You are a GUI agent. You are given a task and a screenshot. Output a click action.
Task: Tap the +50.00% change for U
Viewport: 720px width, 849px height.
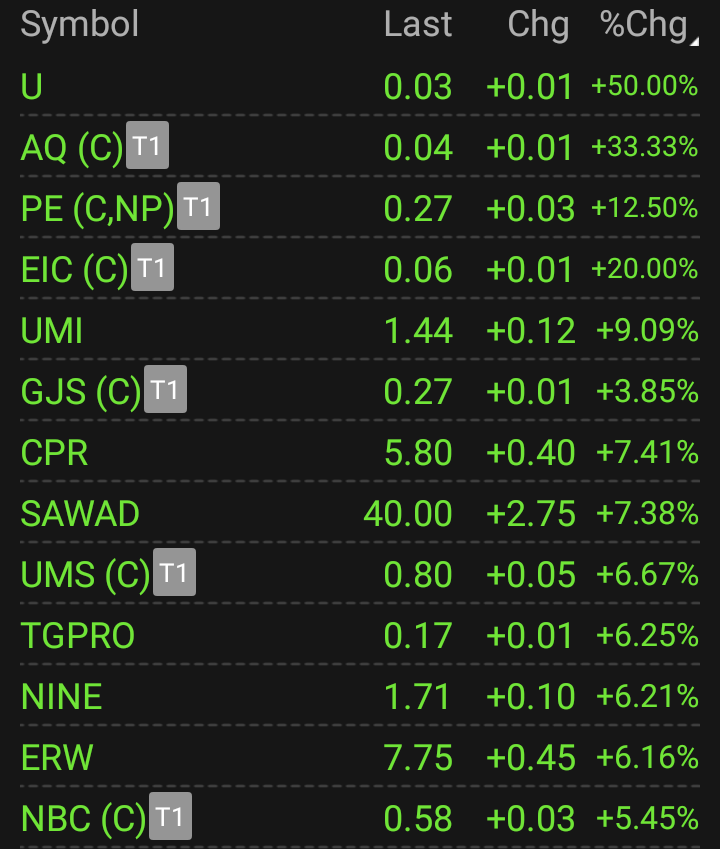coord(644,87)
